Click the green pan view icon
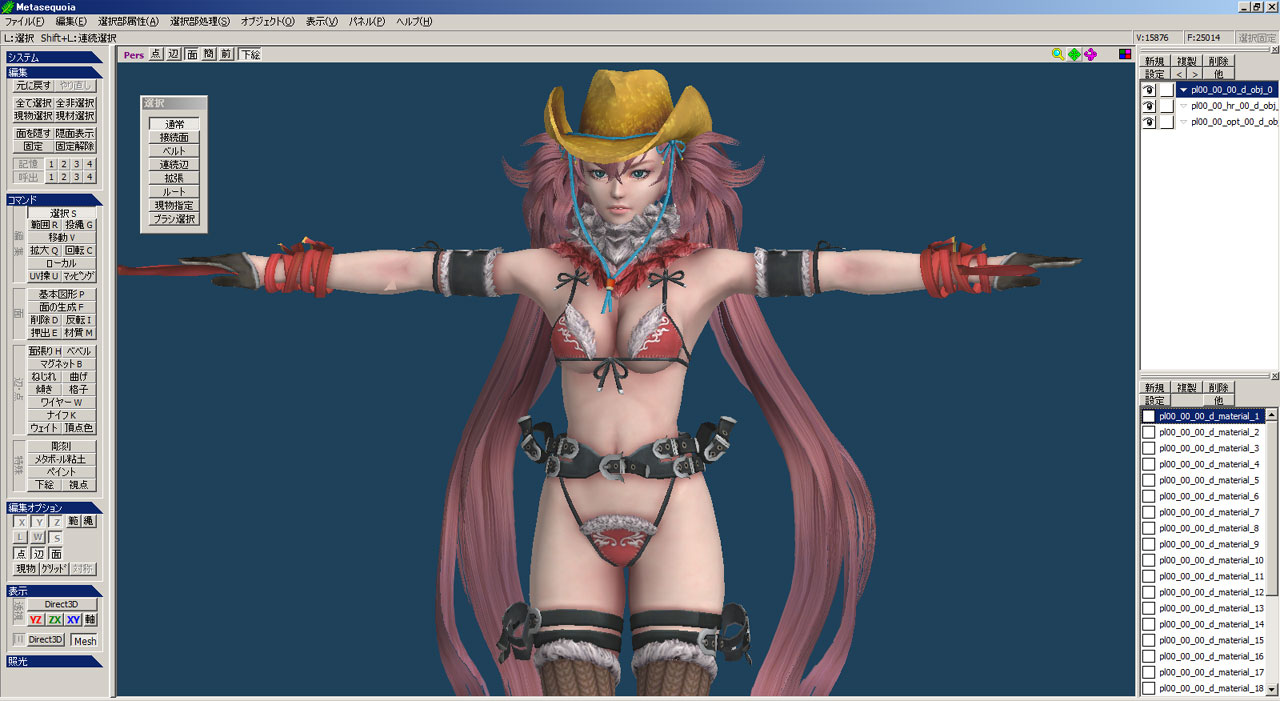This screenshot has height=701, width=1280. tap(1074, 55)
